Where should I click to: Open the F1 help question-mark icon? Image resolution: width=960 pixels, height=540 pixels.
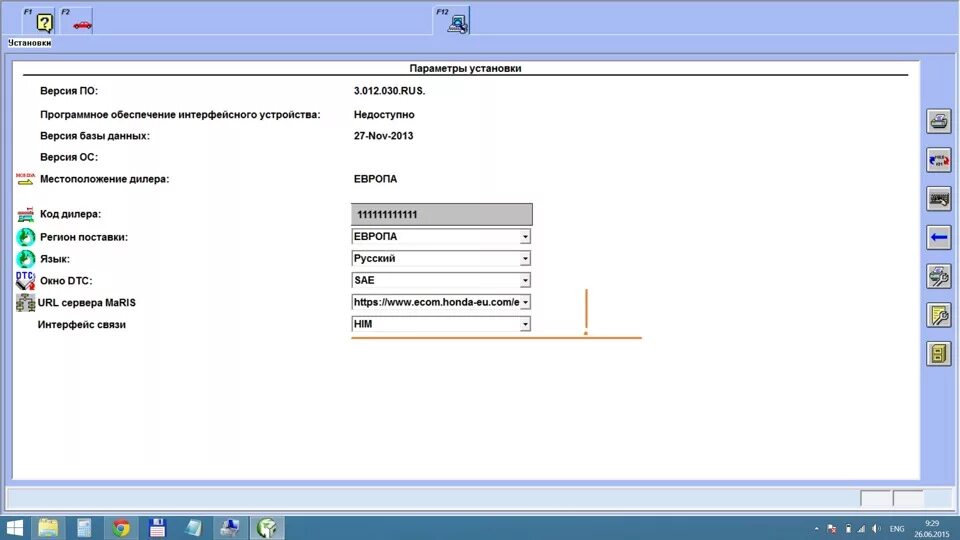(44, 23)
